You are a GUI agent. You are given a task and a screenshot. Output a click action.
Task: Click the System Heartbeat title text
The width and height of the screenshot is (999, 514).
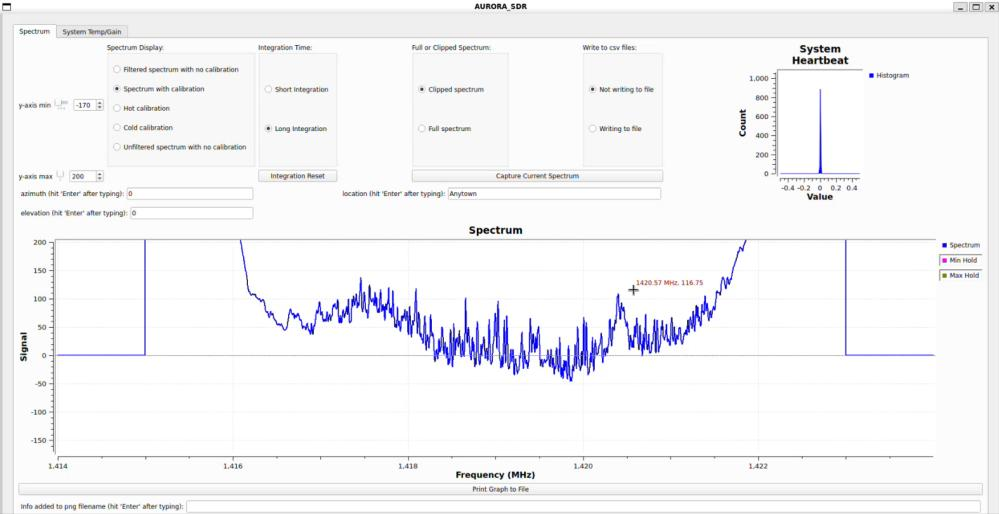click(820, 55)
